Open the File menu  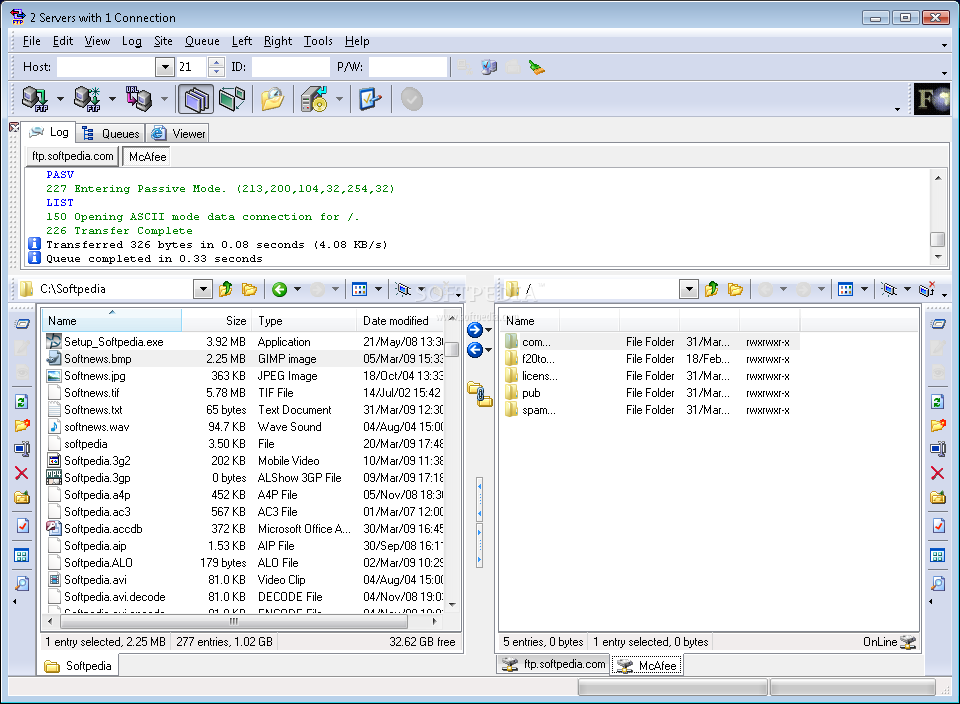click(31, 41)
